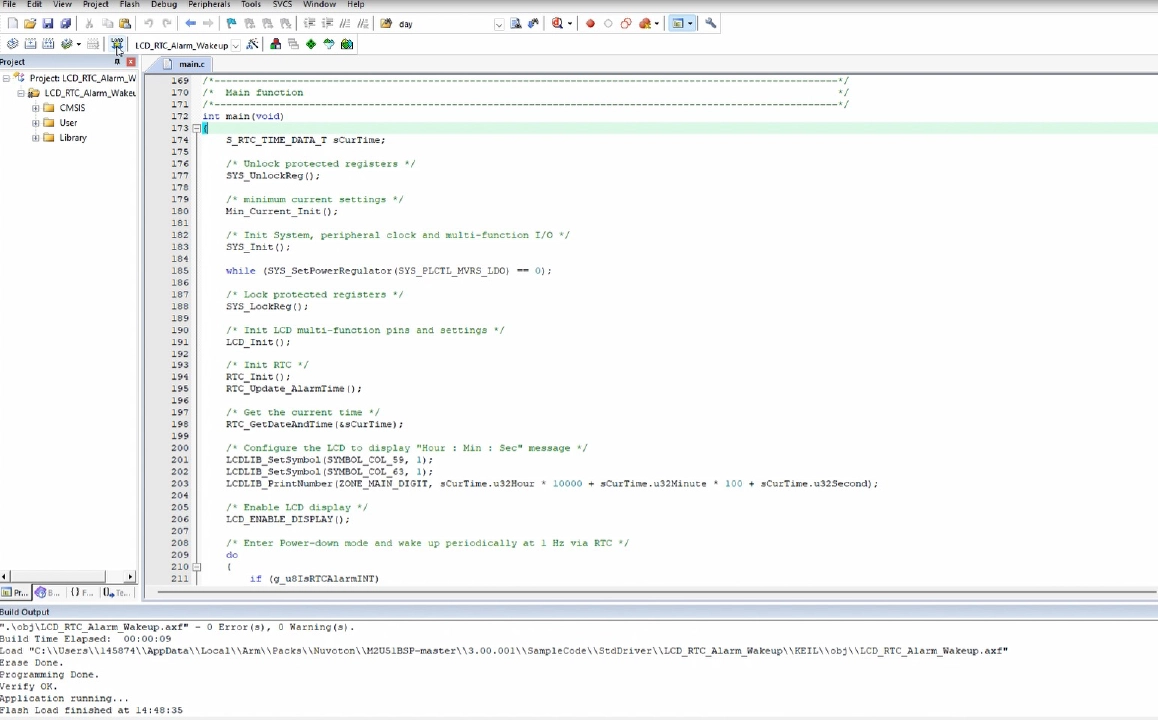
Task: Open the search text dropdown showing 'day'
Action: [499, 24]
